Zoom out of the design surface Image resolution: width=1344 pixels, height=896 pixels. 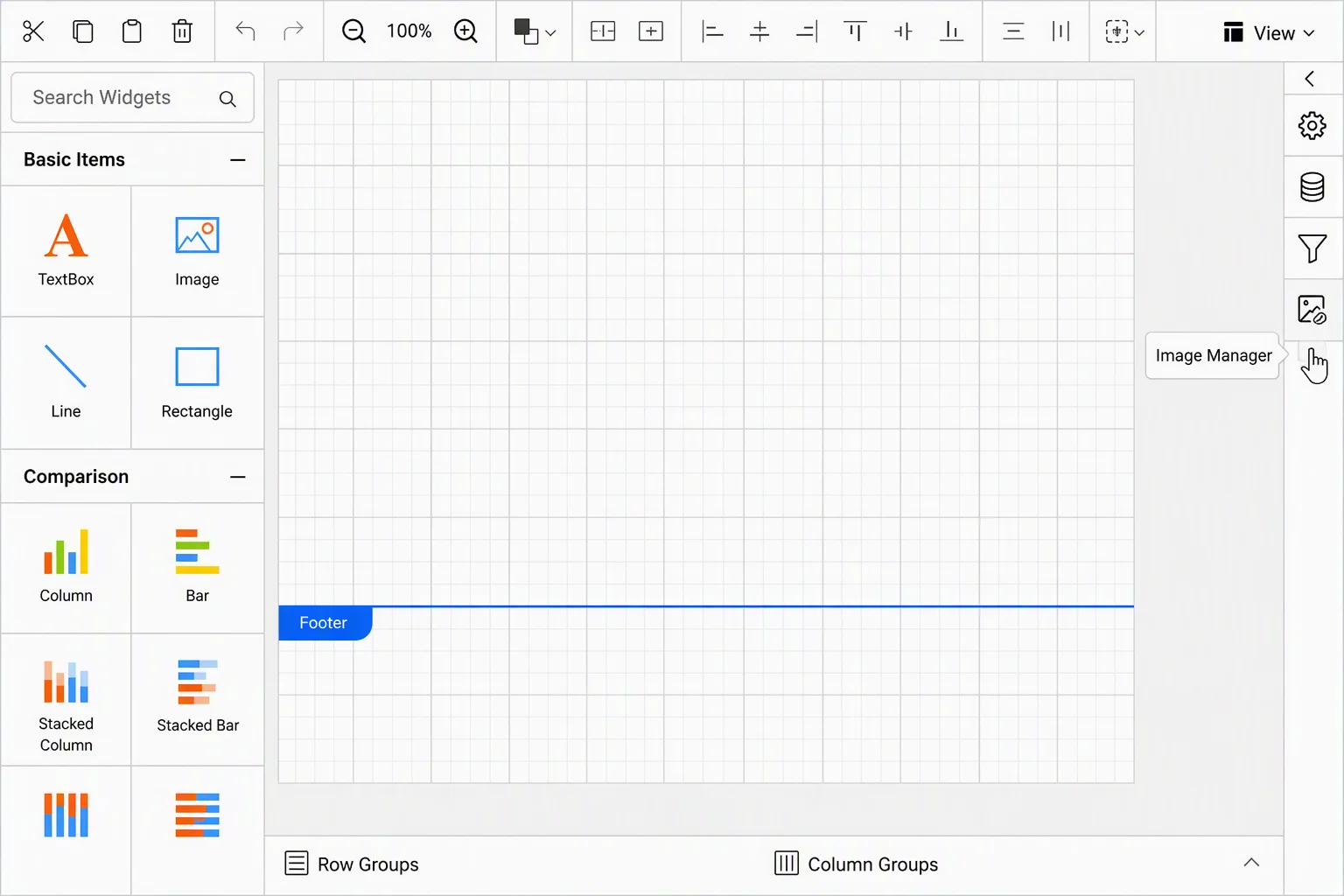point(353,31)
